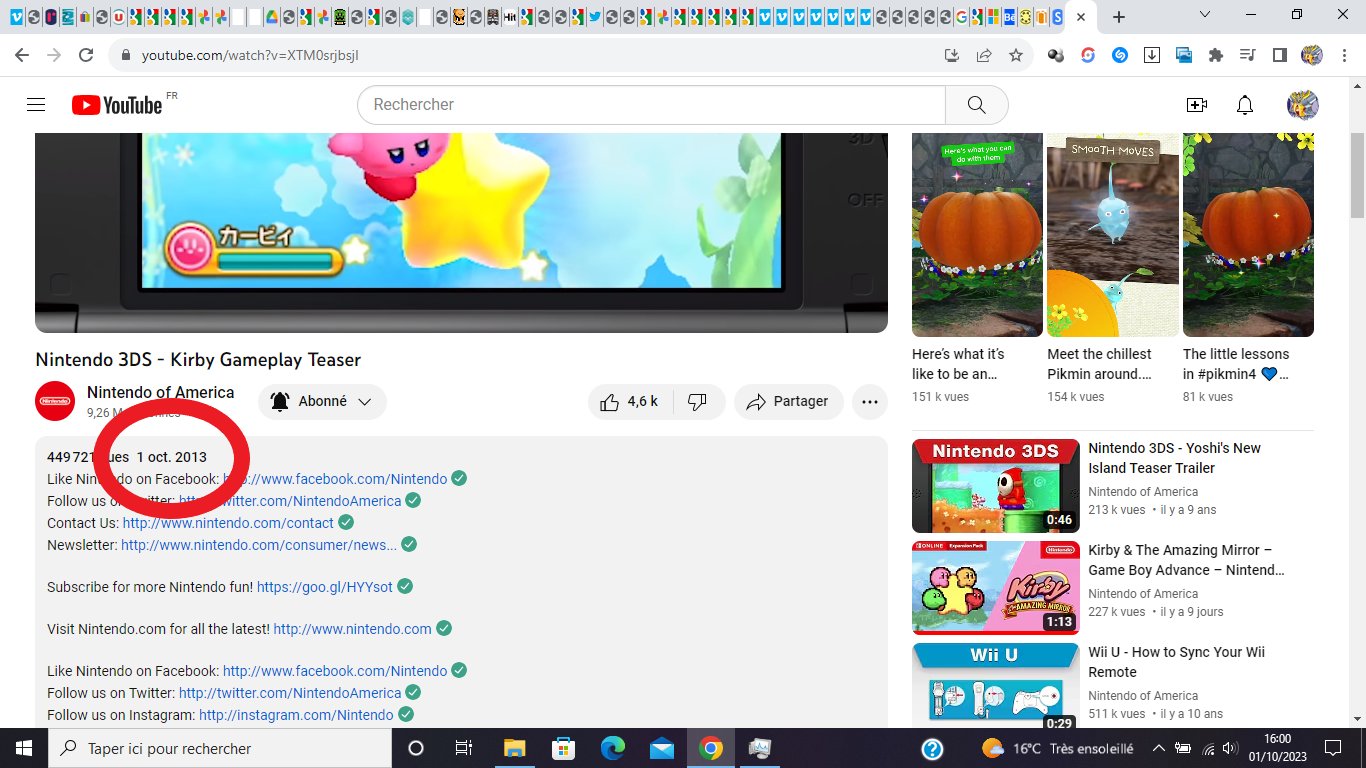Open 'Here's what it's like' short

tap(977, 235)
